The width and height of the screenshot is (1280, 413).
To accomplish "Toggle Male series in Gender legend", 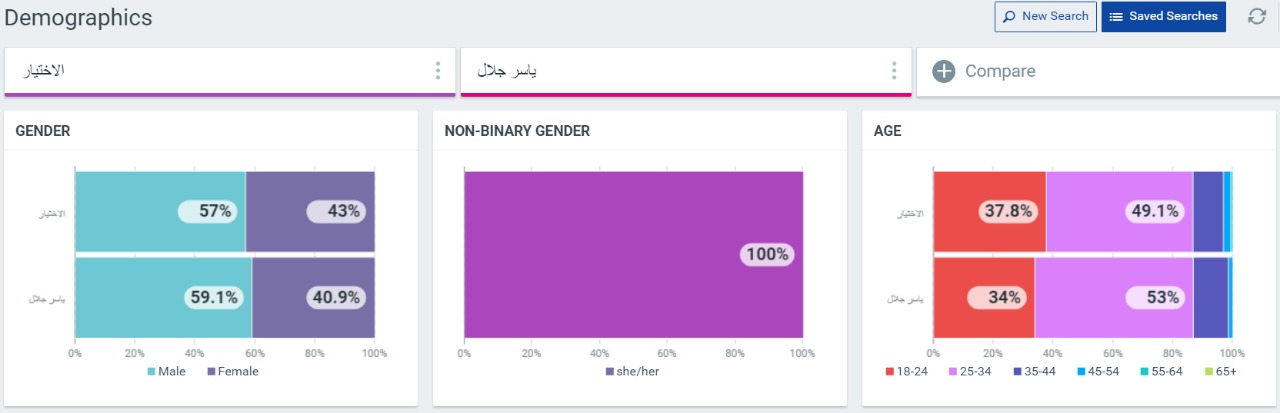I will 166,371.
